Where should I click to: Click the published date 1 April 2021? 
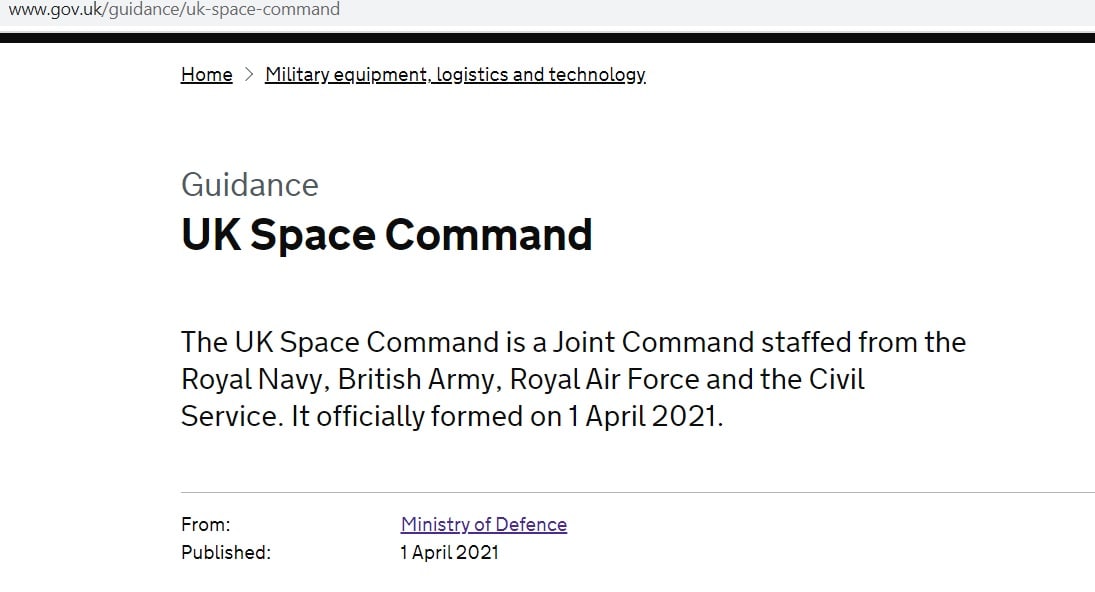pyautogui.click(x=449, y=553)
